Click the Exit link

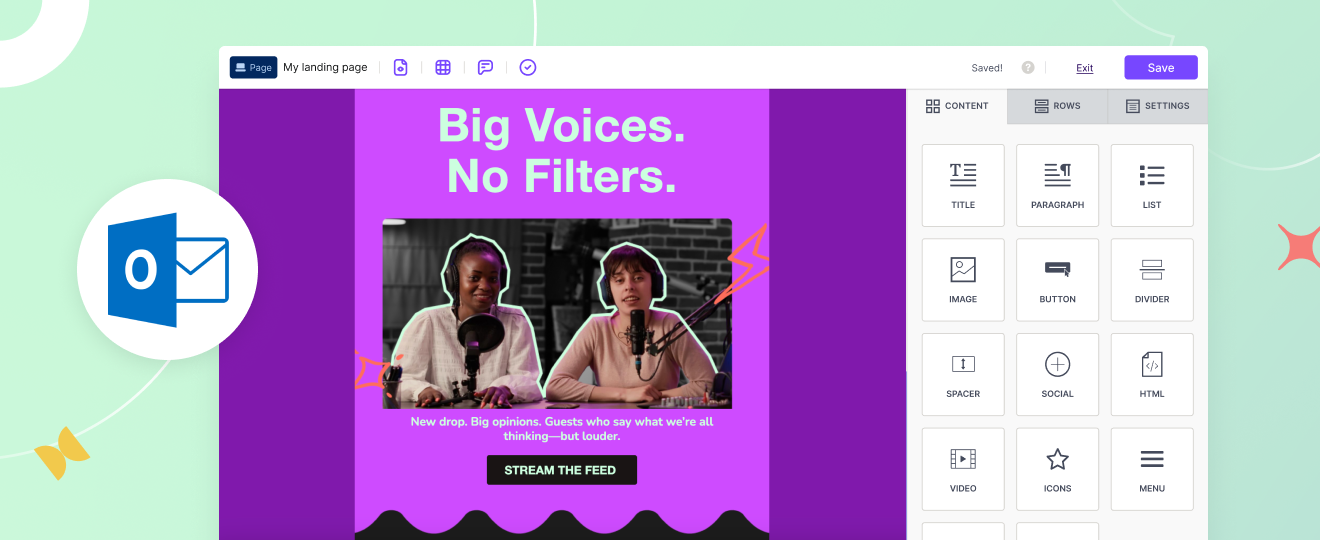click(1085, 68)
